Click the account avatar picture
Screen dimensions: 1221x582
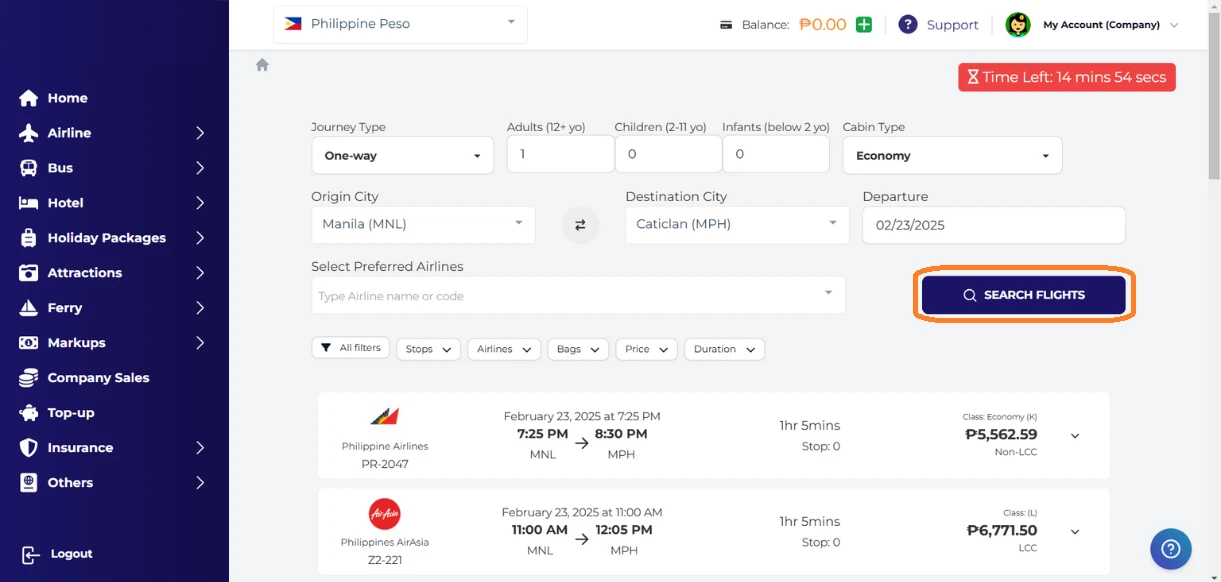pyautogui.click(x=1018, y=25)
